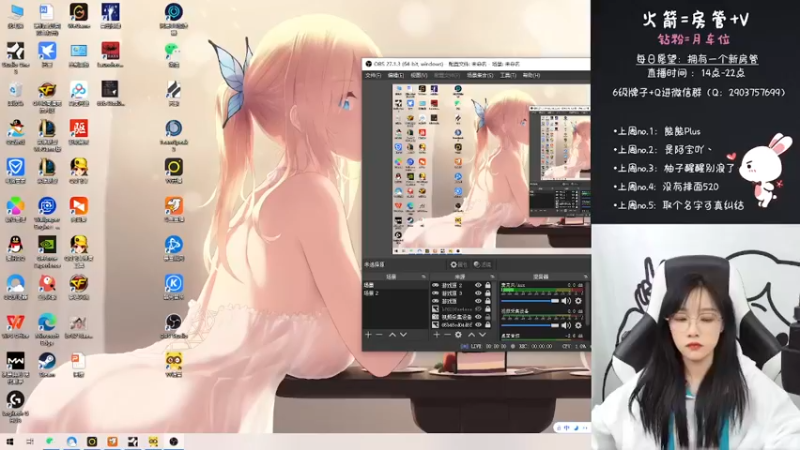
Task: Mute the 视频采集设备 mixer channel speaker icon
Action: (566, 325)
